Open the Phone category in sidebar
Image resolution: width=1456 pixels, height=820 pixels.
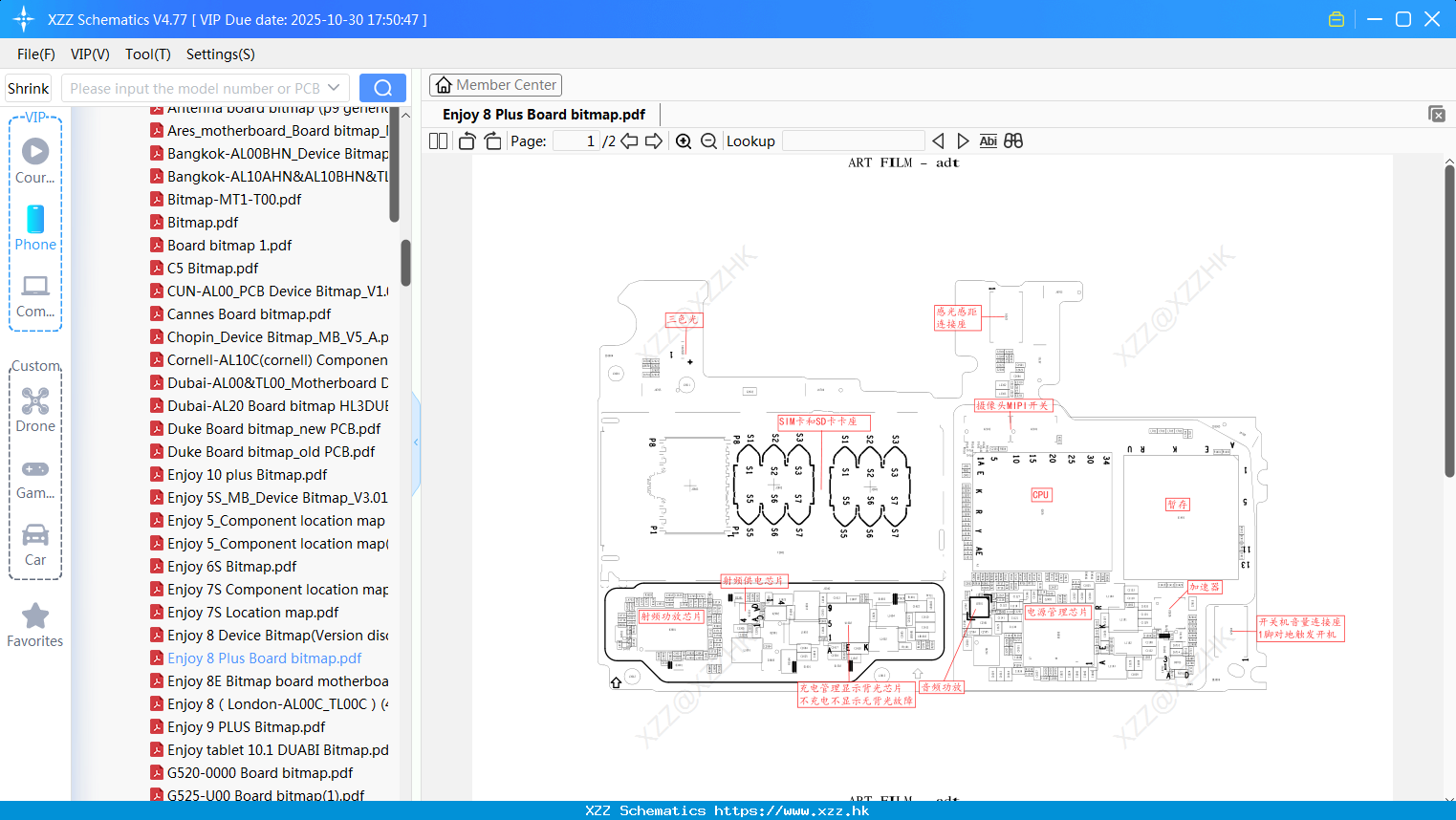point(35,228)
